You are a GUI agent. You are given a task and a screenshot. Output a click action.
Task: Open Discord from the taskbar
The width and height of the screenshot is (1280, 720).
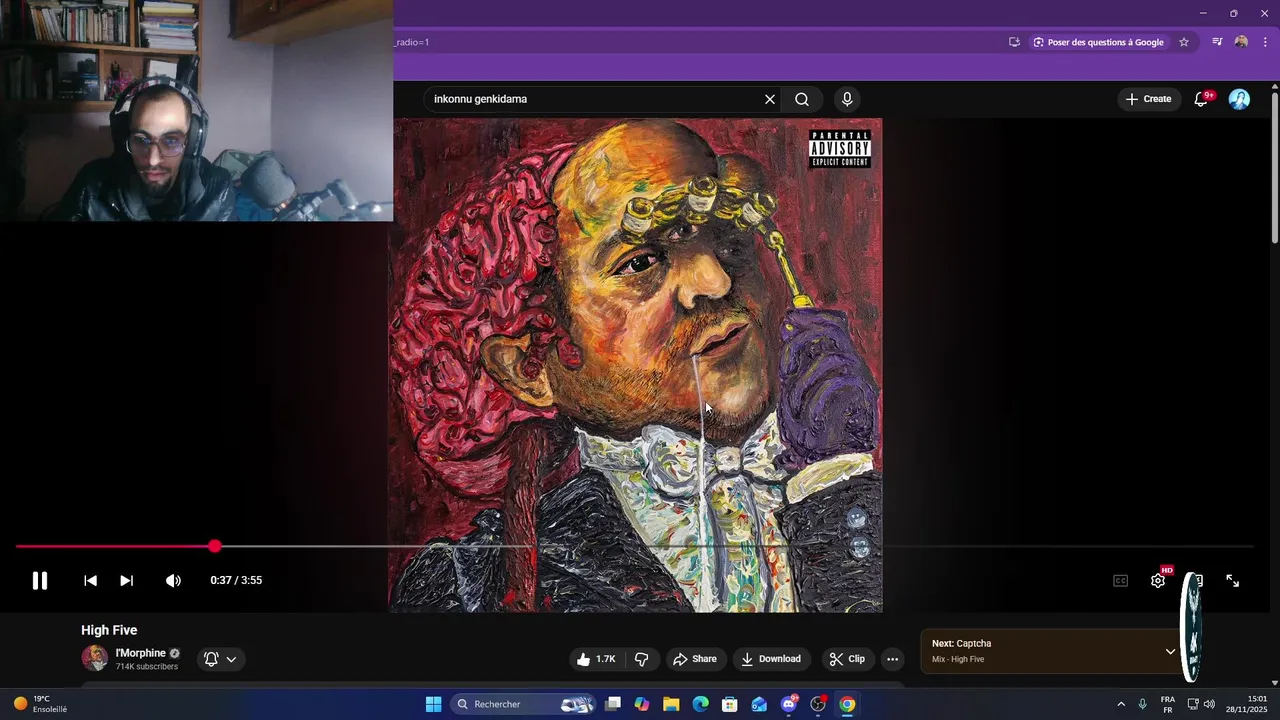point(789,704)
